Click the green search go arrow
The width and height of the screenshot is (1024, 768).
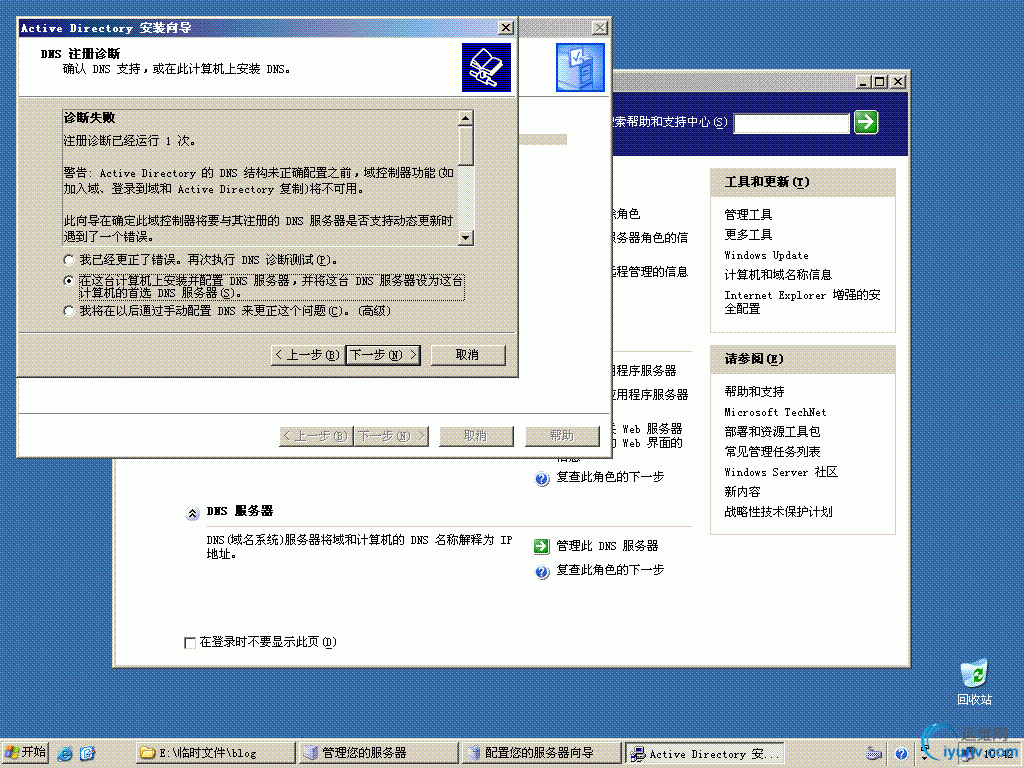point(866,122)
